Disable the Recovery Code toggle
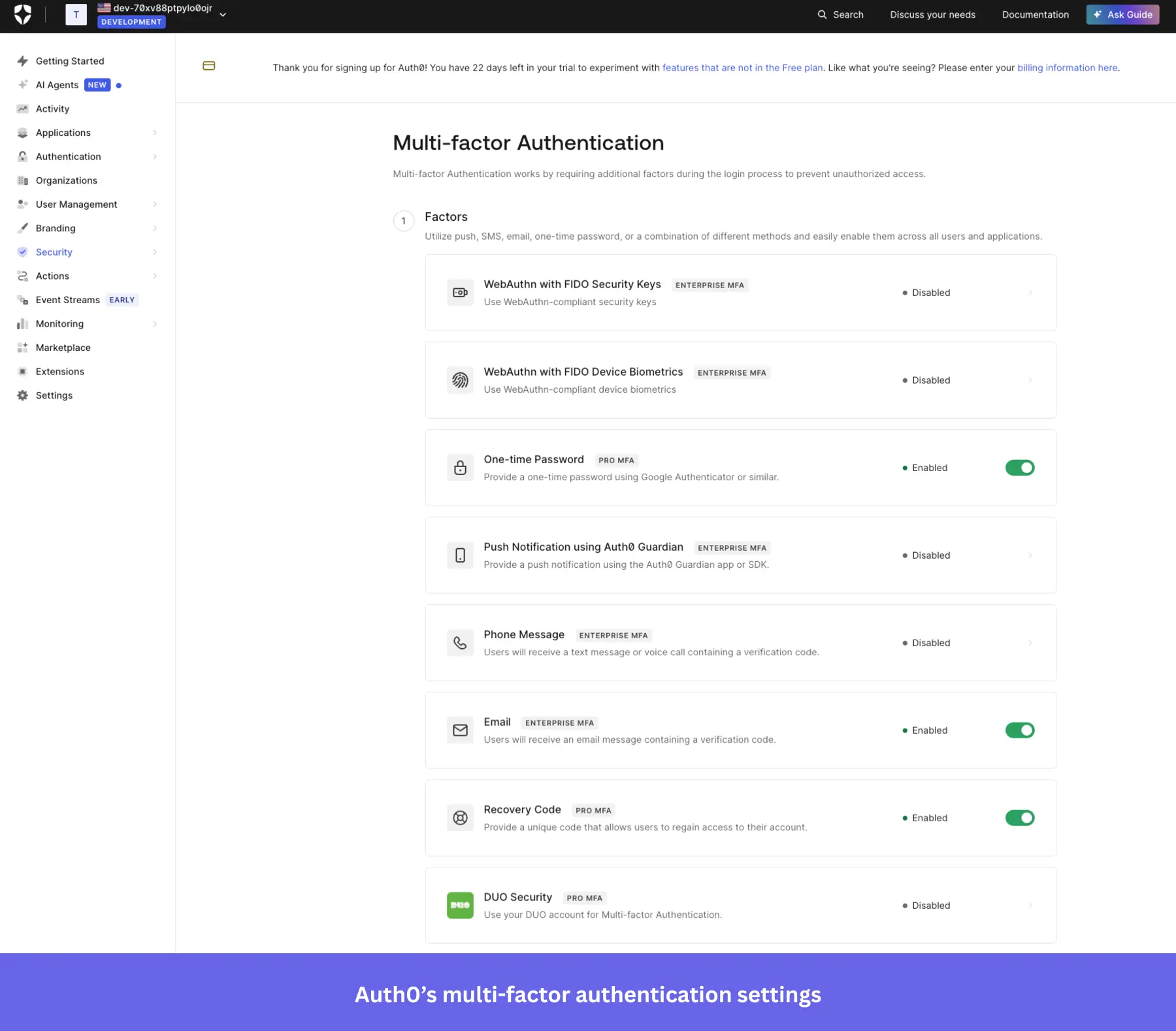Screen dimensions: 1176x1031 [1019, 817]
